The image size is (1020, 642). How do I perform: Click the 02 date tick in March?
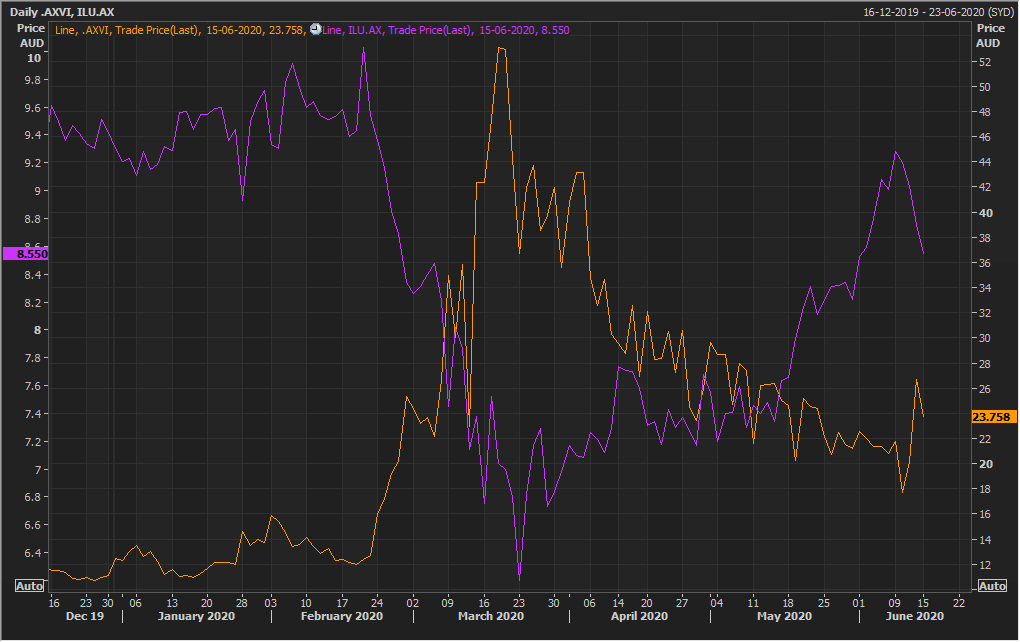412,603
